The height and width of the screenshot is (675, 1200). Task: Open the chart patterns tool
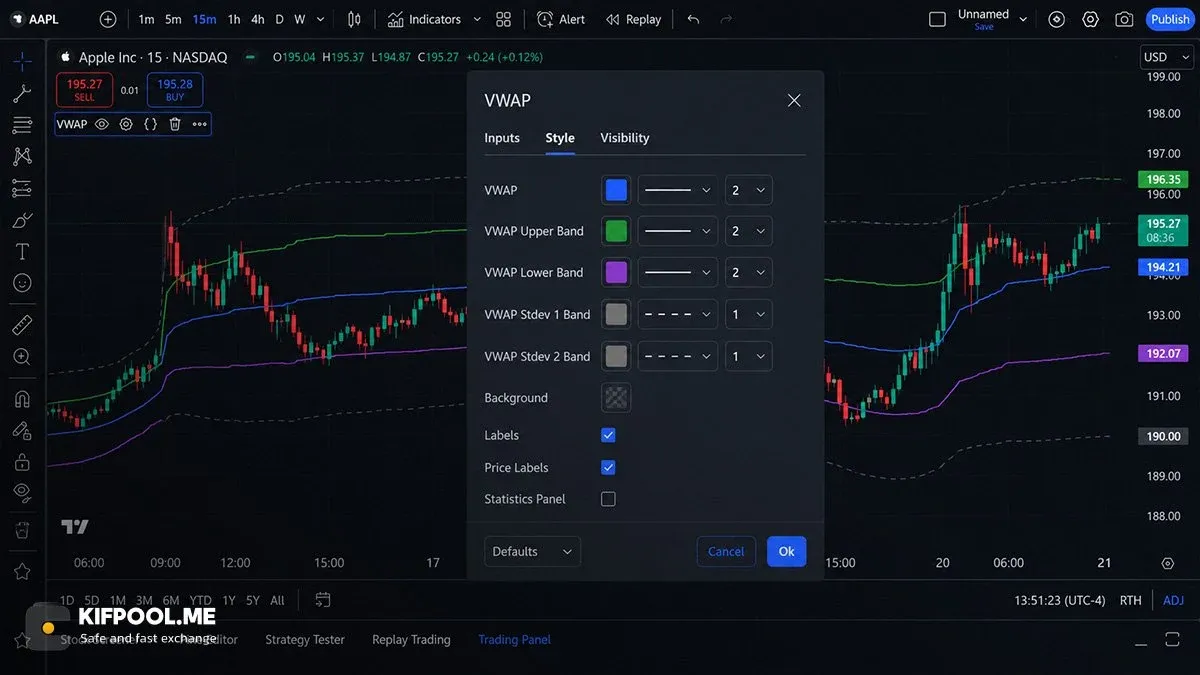click(x=22, y=156)
